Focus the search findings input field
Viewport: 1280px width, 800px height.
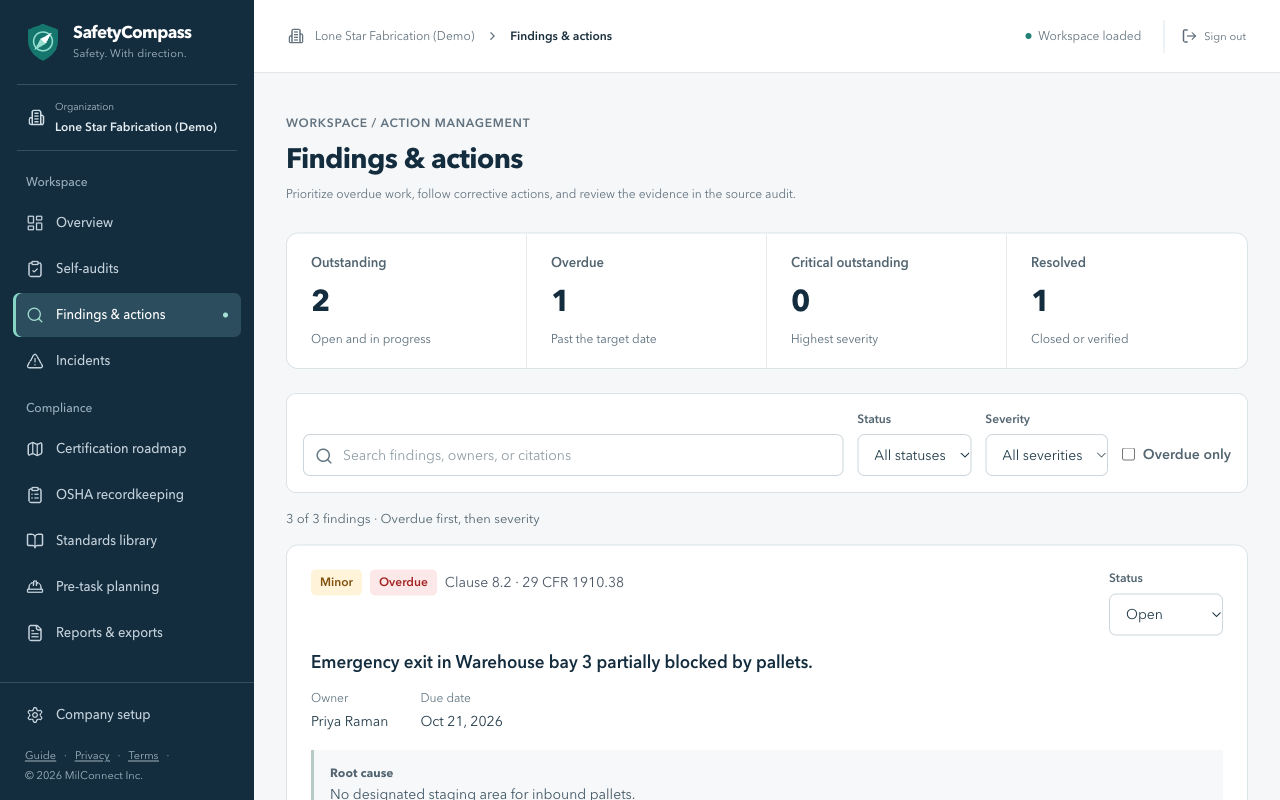coord(573,455)
